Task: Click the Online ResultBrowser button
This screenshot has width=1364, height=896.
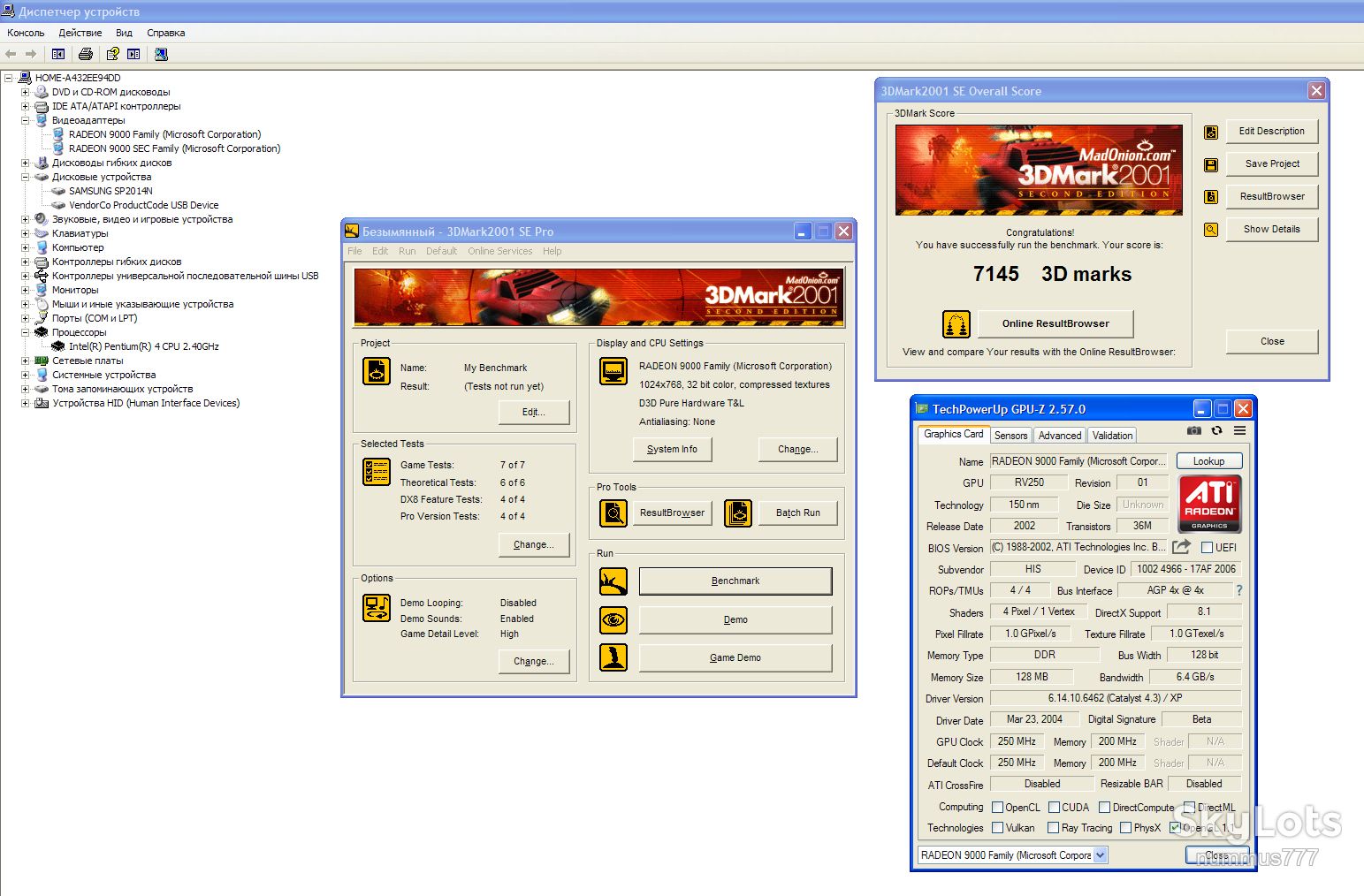Action: 1055,323
